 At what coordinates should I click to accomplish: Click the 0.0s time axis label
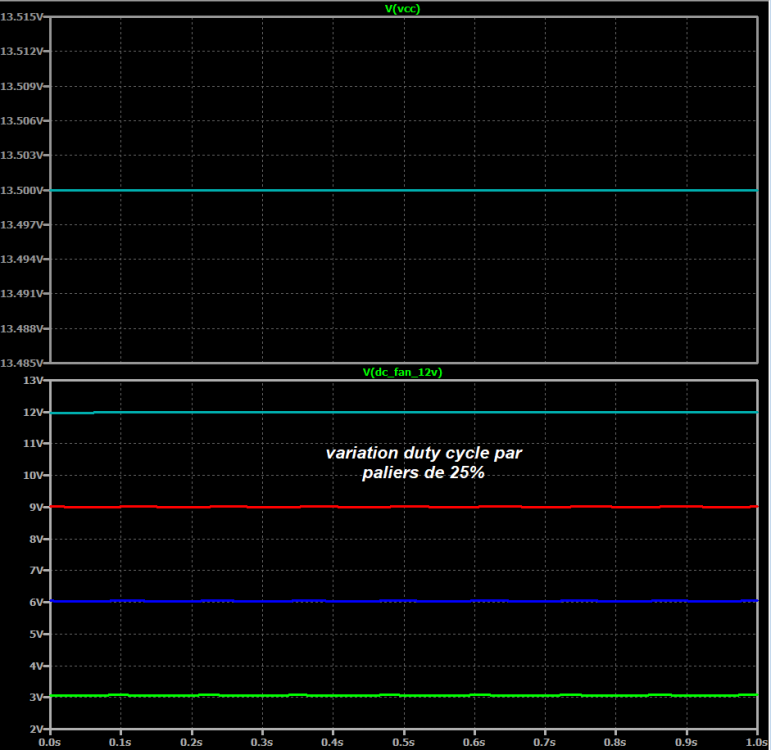point(50,742)
